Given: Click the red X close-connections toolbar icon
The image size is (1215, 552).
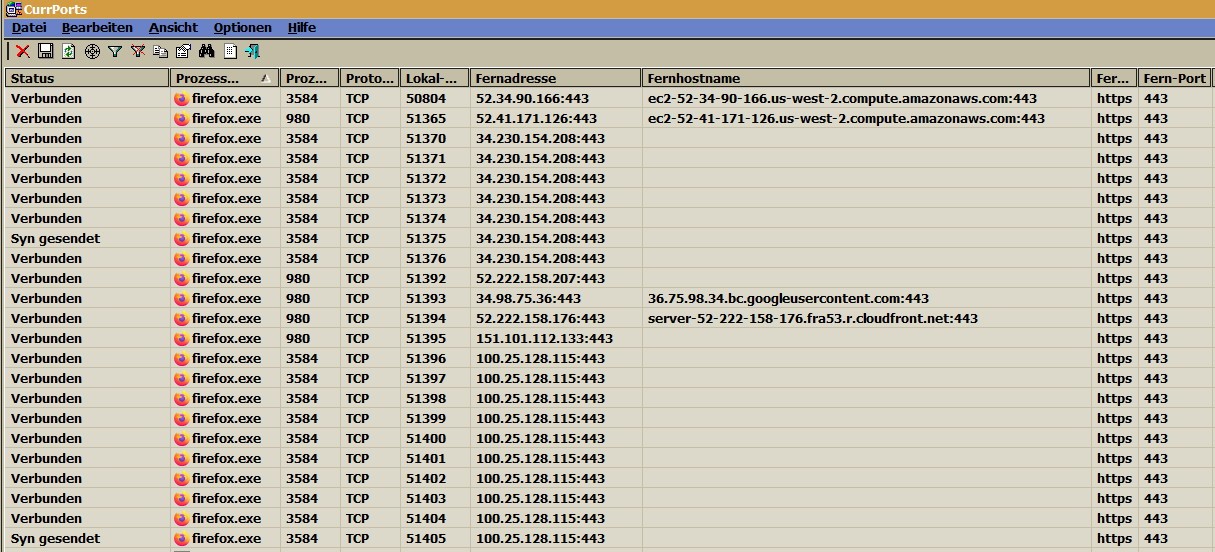Looking at the screenshot, I should tap(22, 51).
